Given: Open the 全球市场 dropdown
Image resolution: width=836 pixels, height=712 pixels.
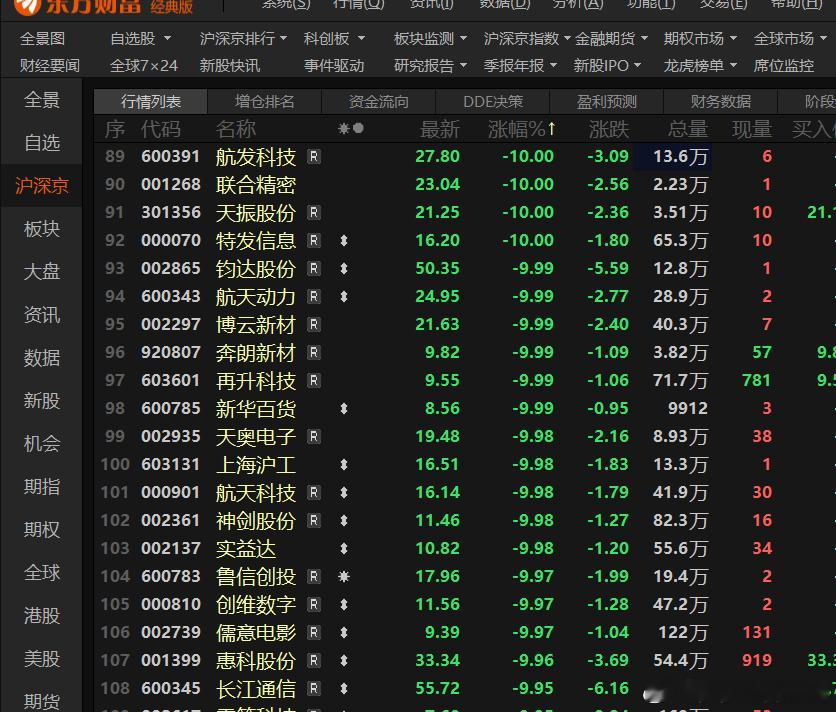Looking at the screenshot, I should pyautogui.click(x=790, y=38).
